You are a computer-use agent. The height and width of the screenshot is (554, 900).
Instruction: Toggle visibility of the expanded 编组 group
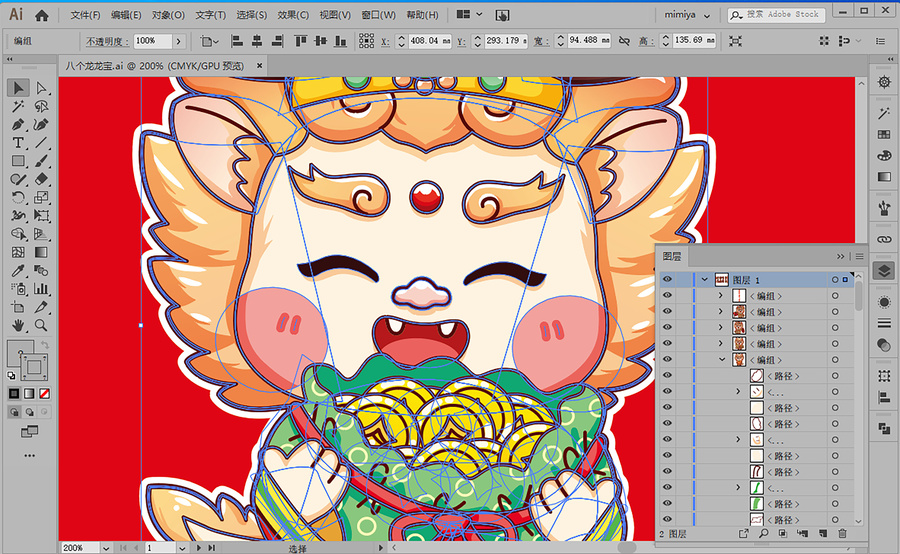pos(667,359)
